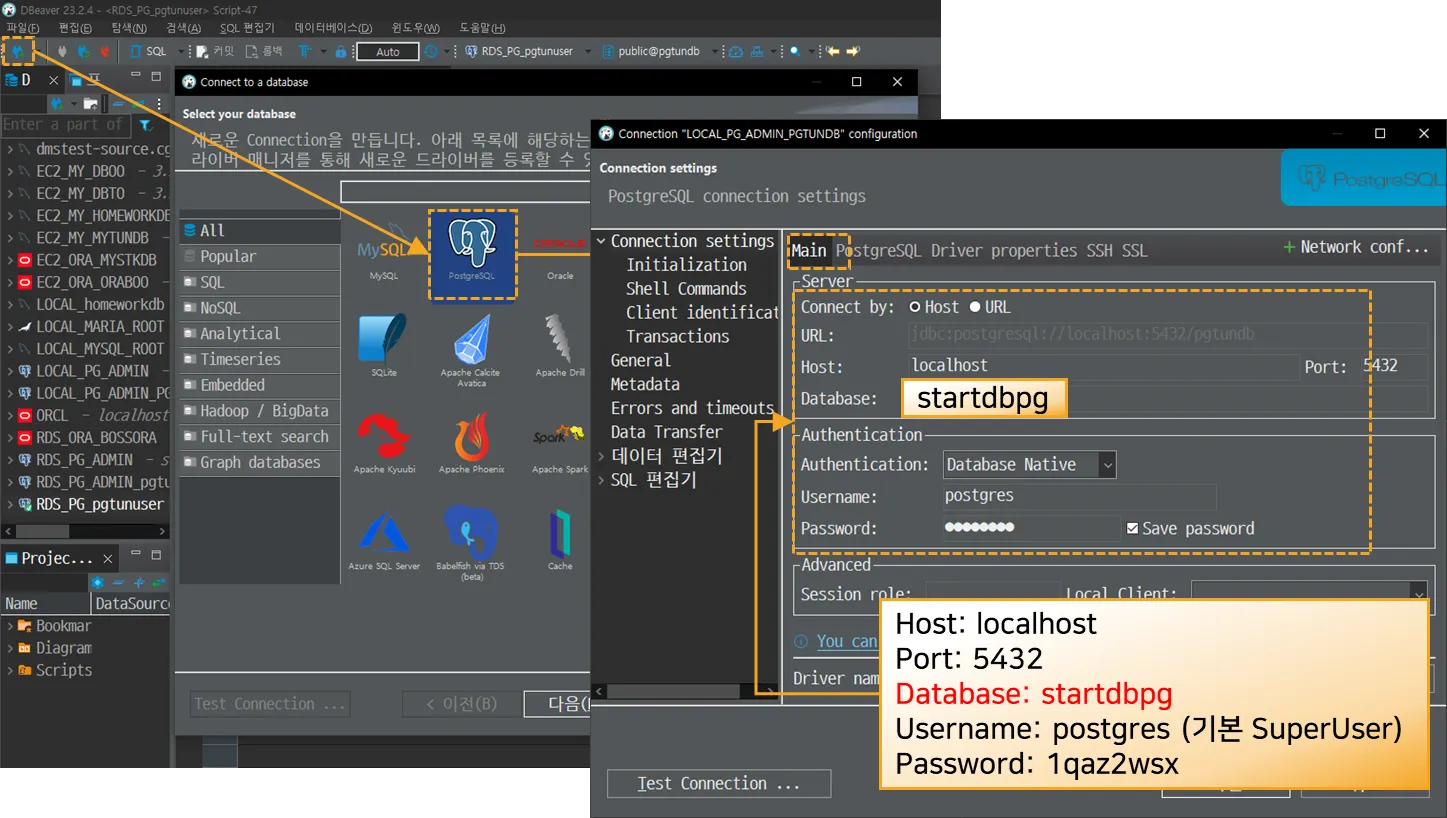Image resolution: width=1447 pixels, height=818 pixels.
Task: Open the Driver properties tab
Action: [x=1004, y=251]
